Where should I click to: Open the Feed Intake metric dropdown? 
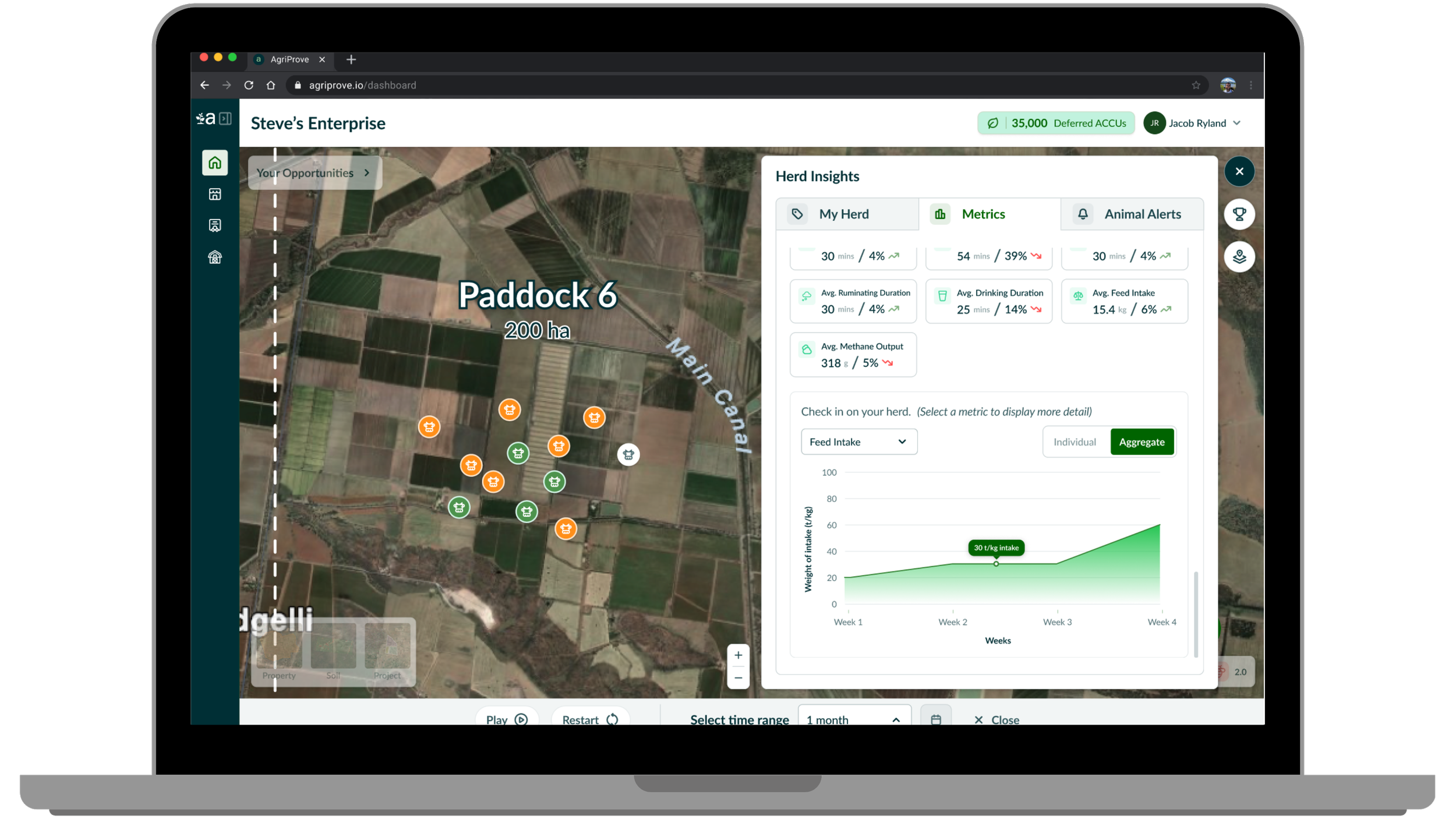coord(858,442)
